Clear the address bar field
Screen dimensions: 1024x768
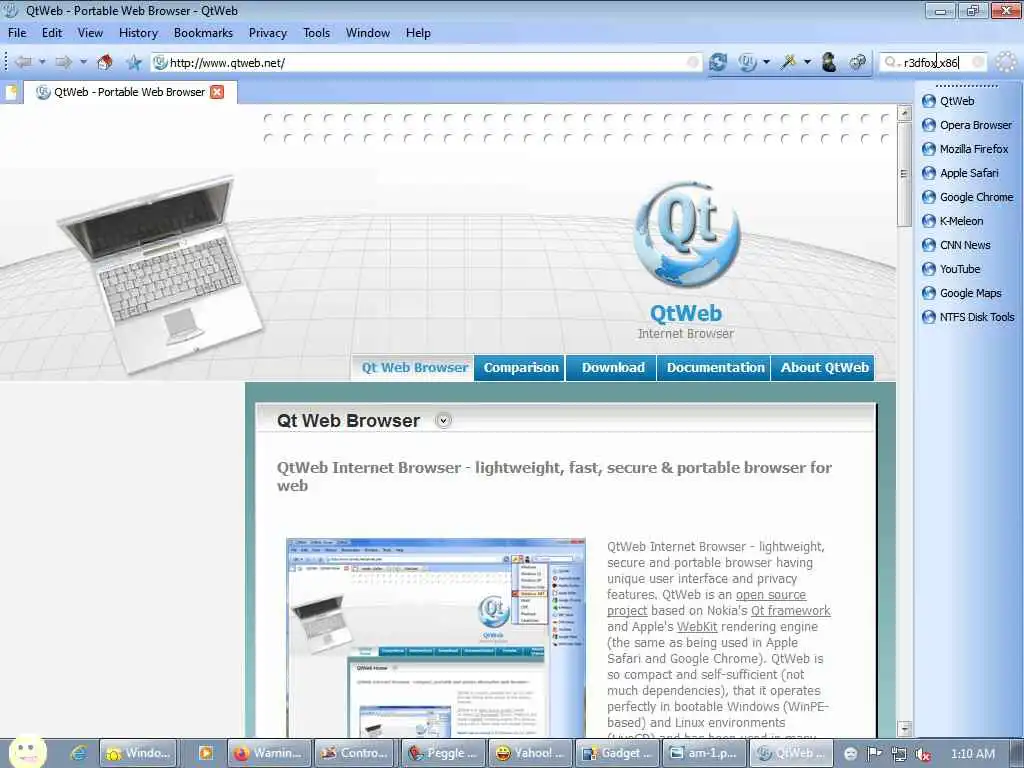(692, 63)
